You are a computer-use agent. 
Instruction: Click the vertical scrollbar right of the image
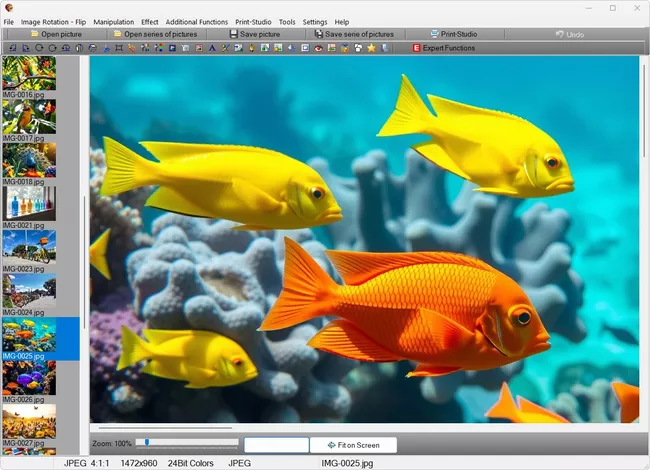click(x=644, y=110)
